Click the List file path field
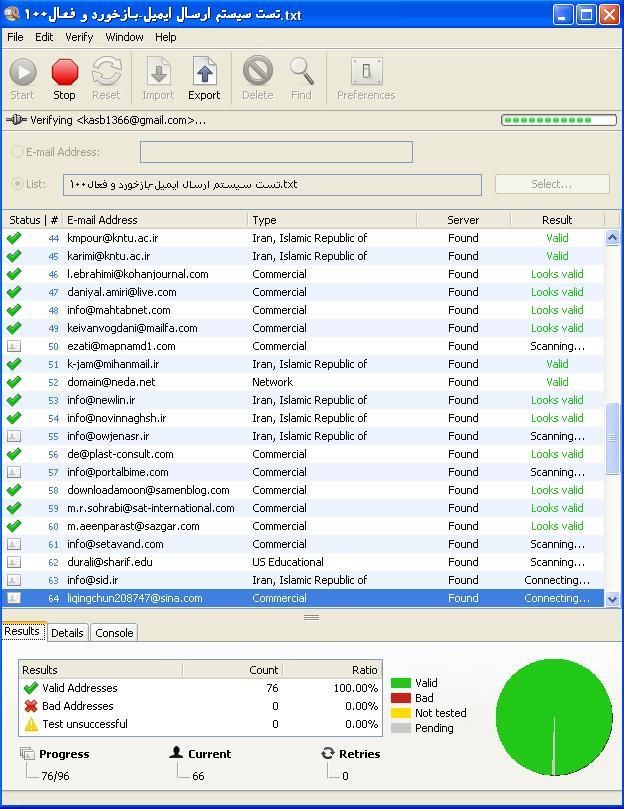 click(x=273, y=184)
